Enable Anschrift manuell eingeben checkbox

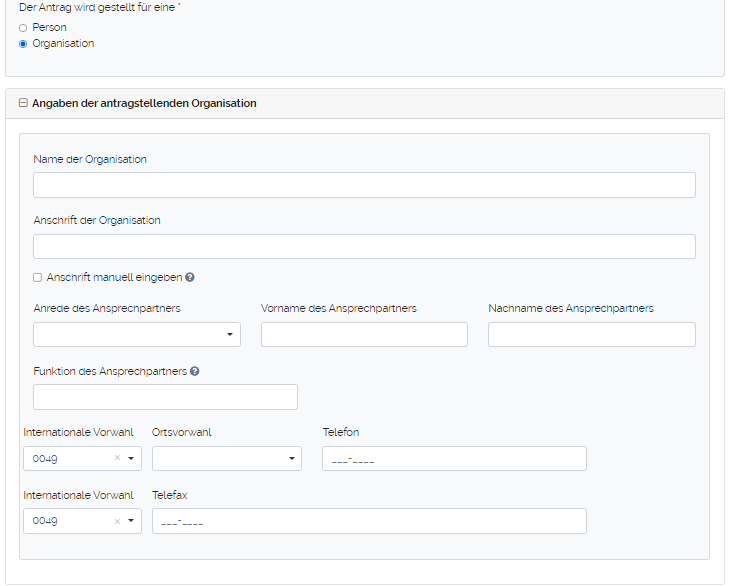click(x=38, y=278)
